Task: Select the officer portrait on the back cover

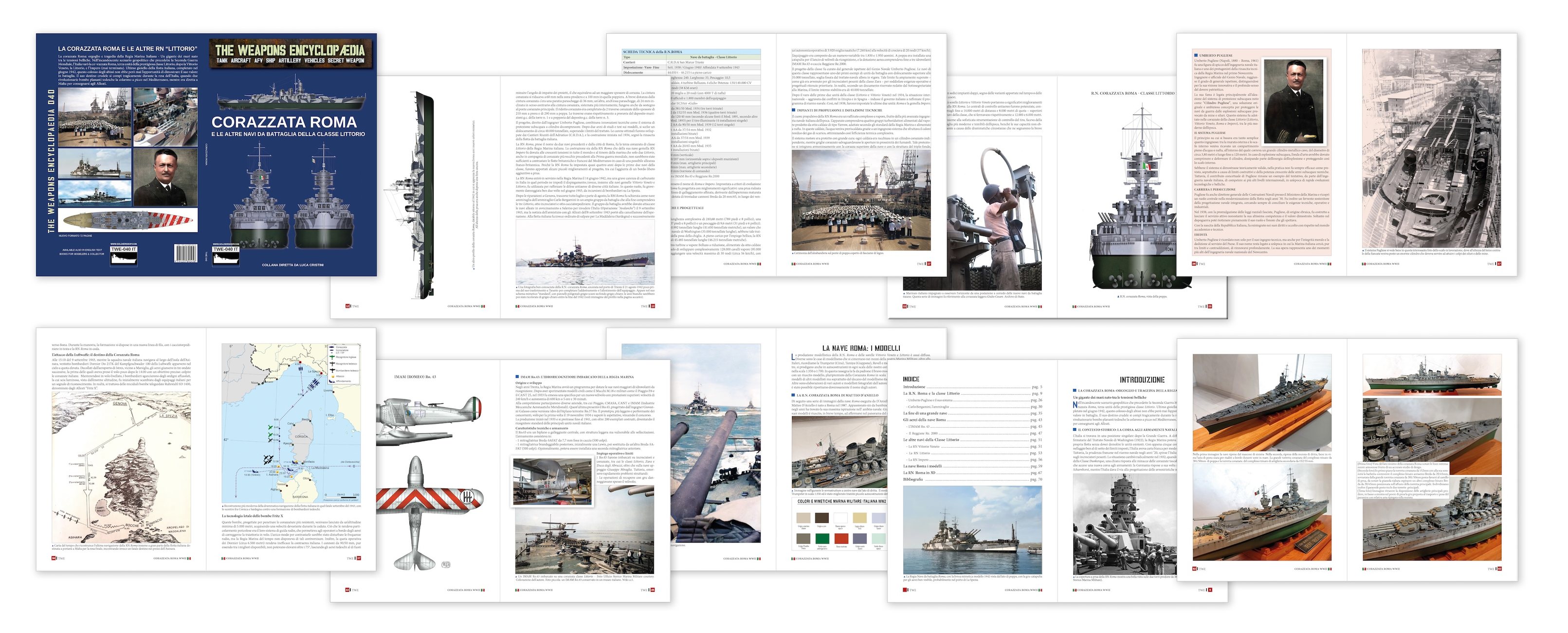Action: click(x=165, y=177)
